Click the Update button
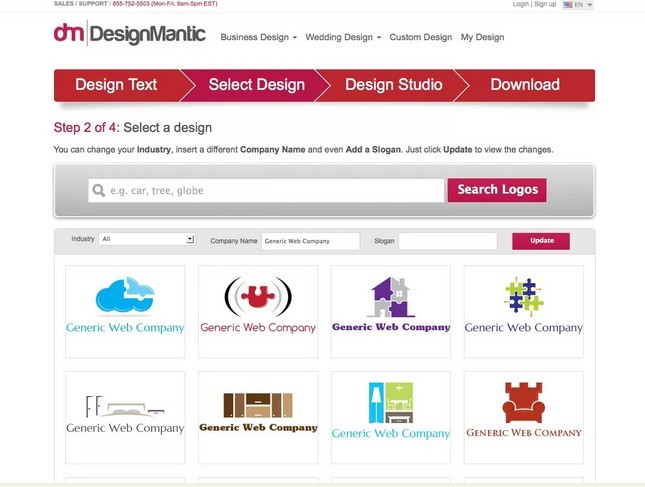 541,241
